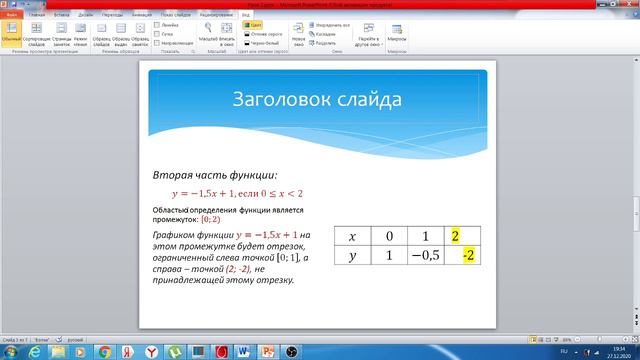Switch to Word from taskbar

point(244,352)
